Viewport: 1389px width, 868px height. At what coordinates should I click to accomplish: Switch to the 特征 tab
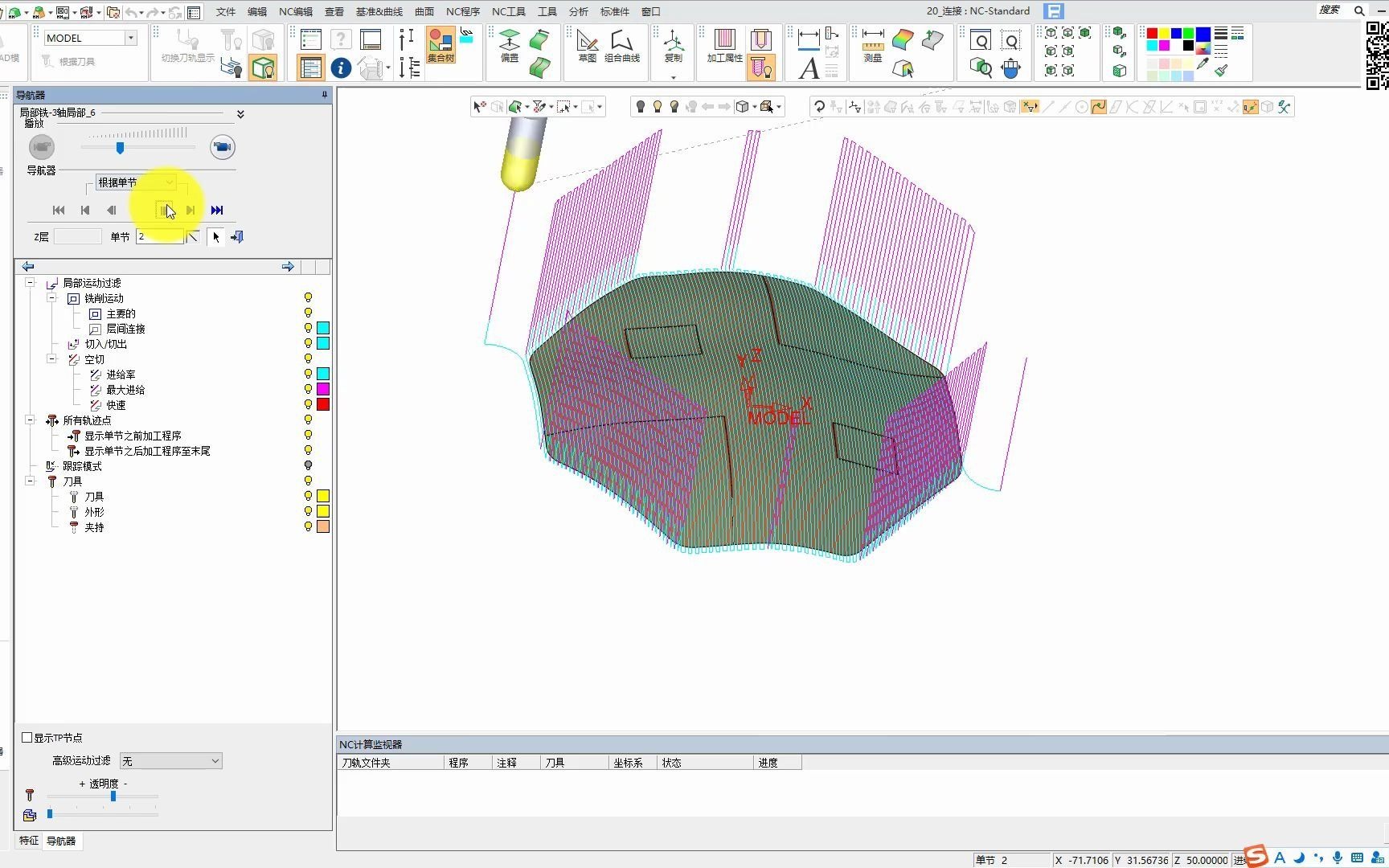coord(29,841)
